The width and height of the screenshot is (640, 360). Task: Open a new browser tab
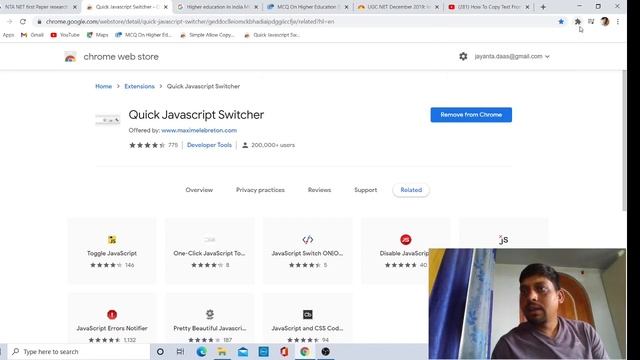point(543,7)
